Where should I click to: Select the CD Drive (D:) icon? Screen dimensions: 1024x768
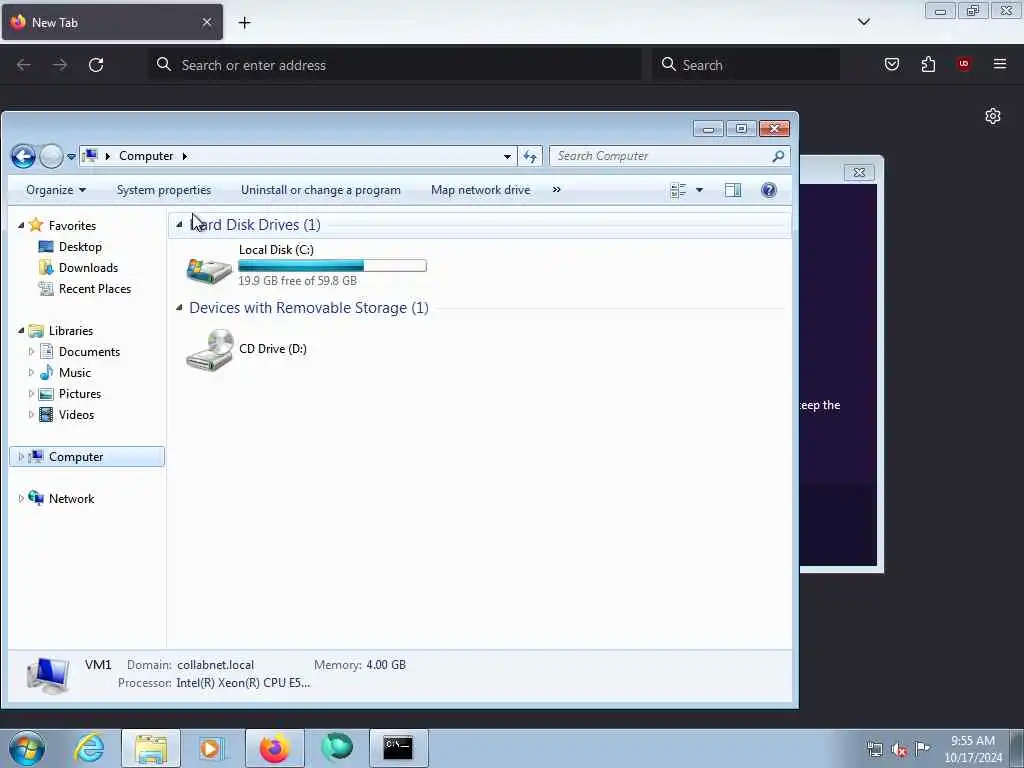(209, 350)
